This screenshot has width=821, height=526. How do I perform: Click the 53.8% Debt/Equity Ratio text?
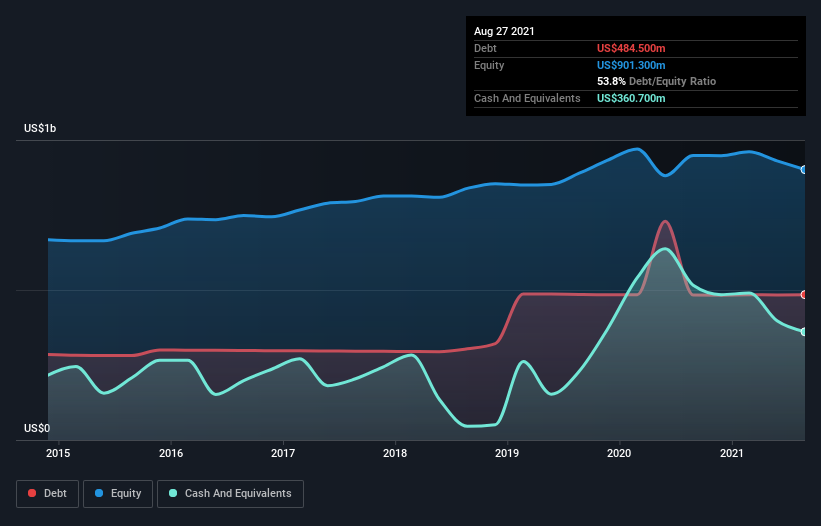(657, 81)
